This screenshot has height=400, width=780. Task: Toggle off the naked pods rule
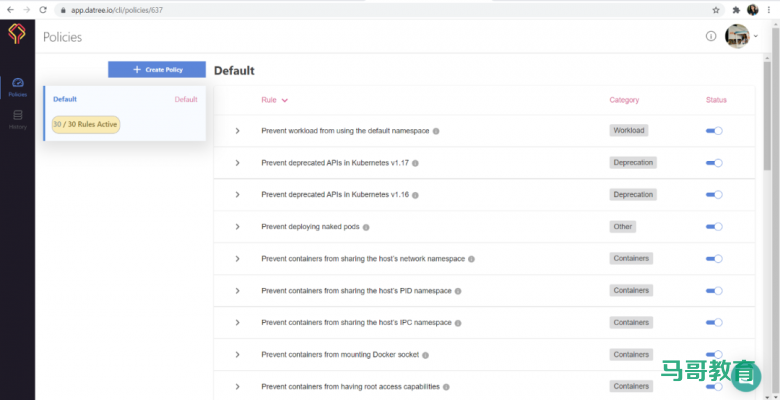(x=714, y=227)
